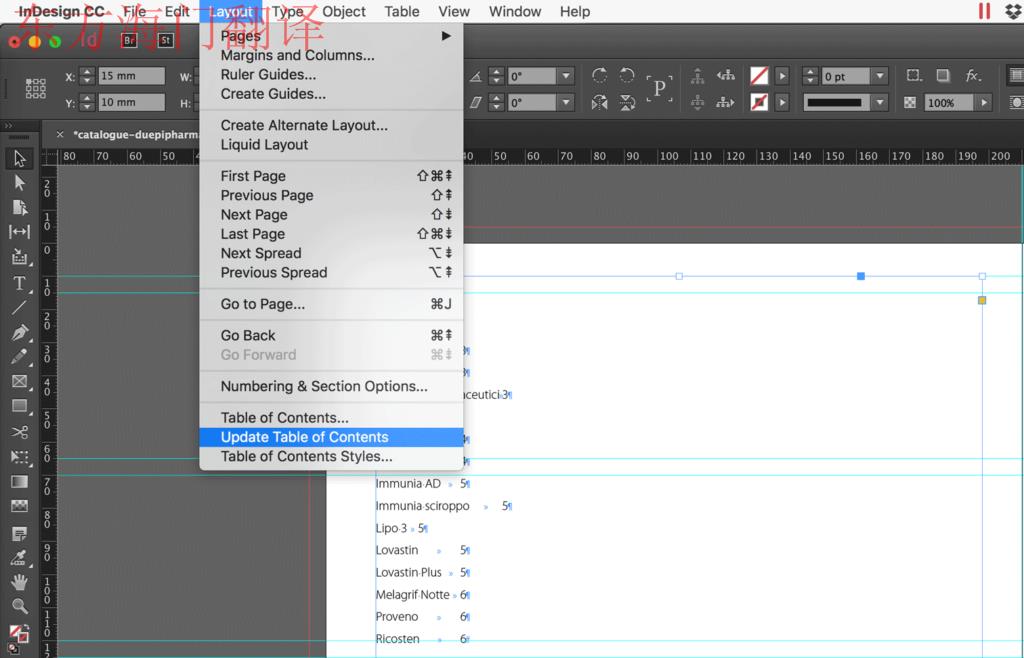Open the Help menu

(575, 11)
